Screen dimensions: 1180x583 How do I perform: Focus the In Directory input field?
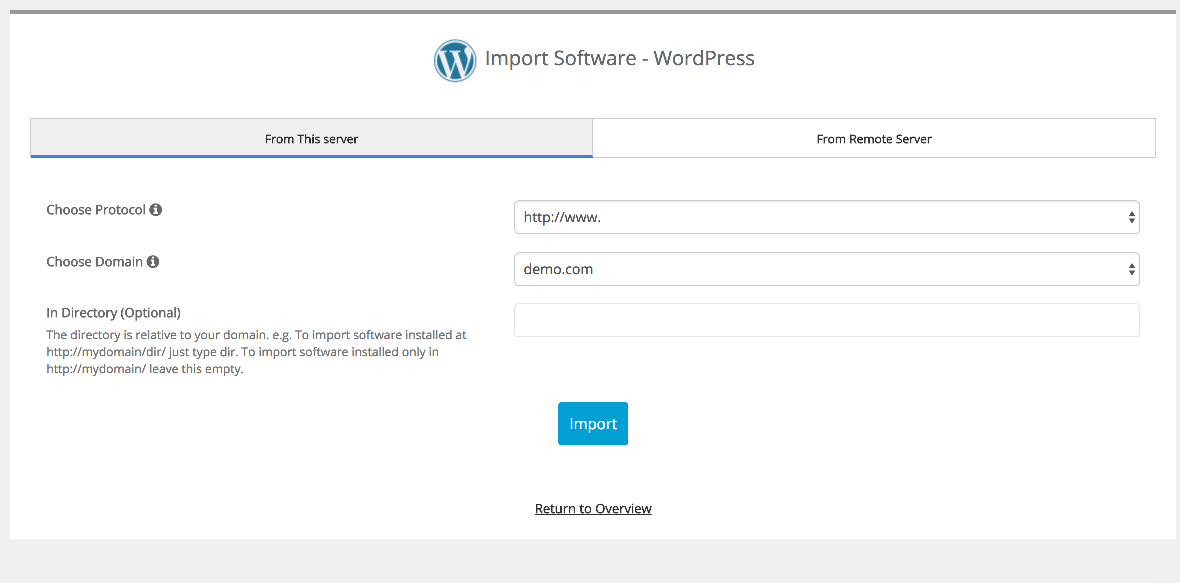point(826,320)
